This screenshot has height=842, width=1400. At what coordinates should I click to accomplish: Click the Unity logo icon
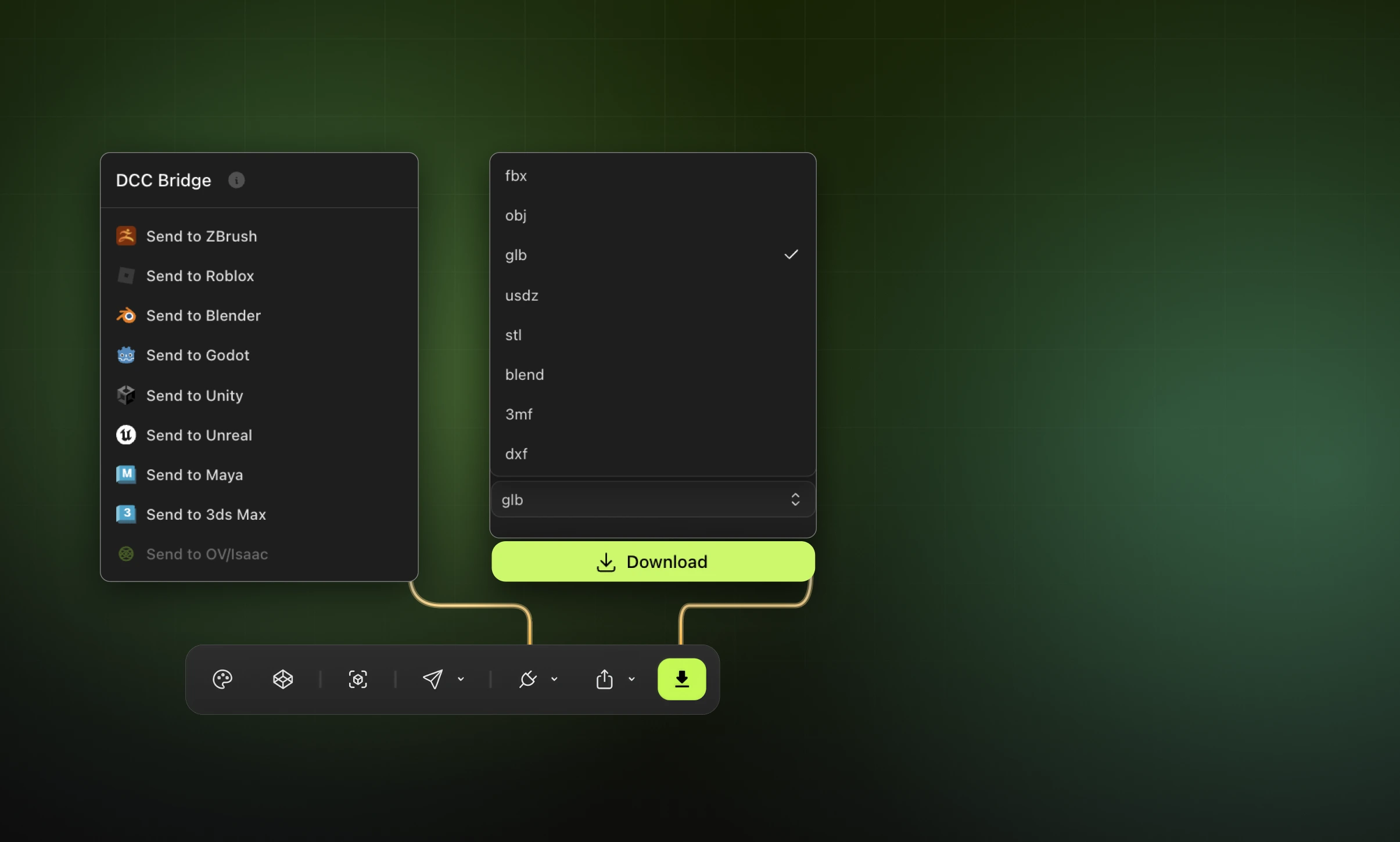pyautogui.click(x=126, y=395)
